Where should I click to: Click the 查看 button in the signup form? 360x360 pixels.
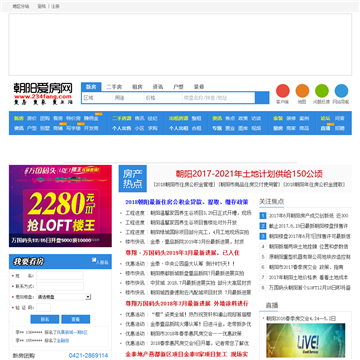pos(75,319)
